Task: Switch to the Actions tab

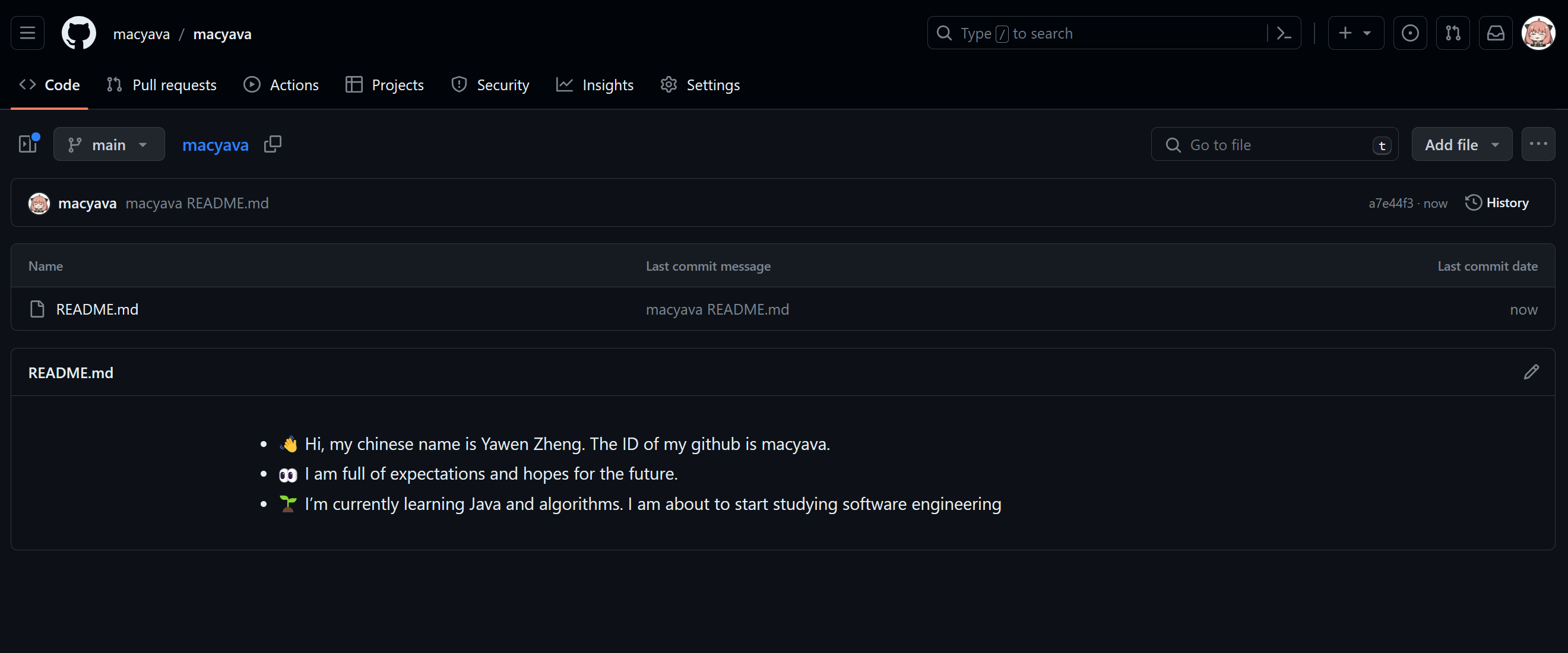Action: click(x=281, y=84)
